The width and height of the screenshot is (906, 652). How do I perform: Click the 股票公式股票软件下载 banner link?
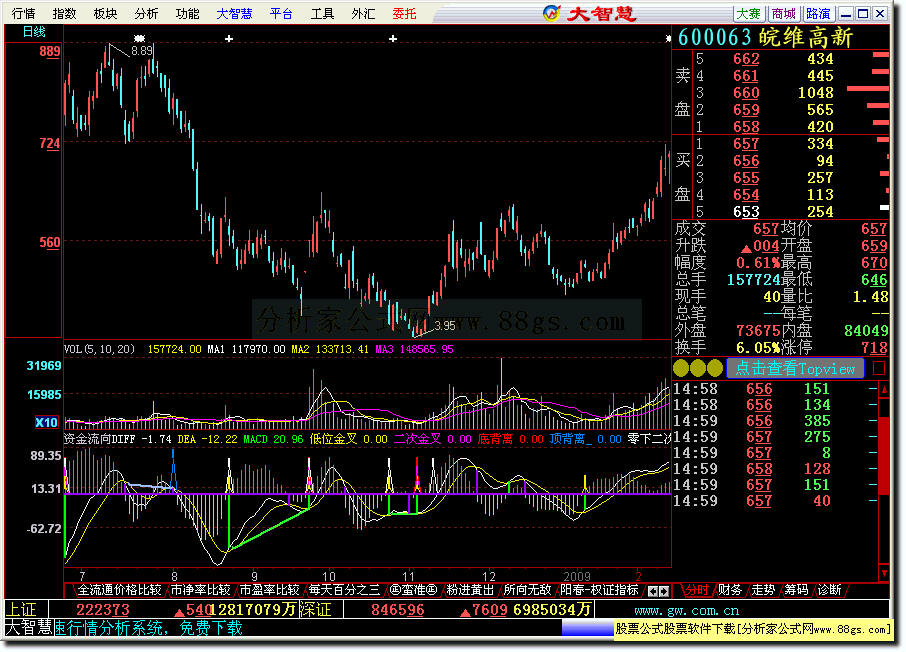(752, 628)
